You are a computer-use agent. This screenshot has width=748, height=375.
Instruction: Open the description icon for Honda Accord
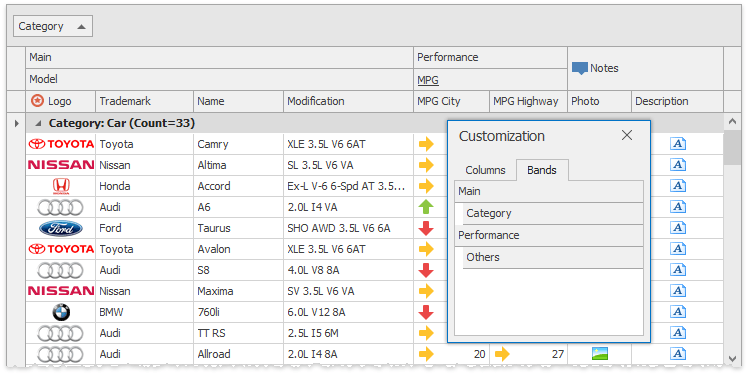(x=678, y=186)
